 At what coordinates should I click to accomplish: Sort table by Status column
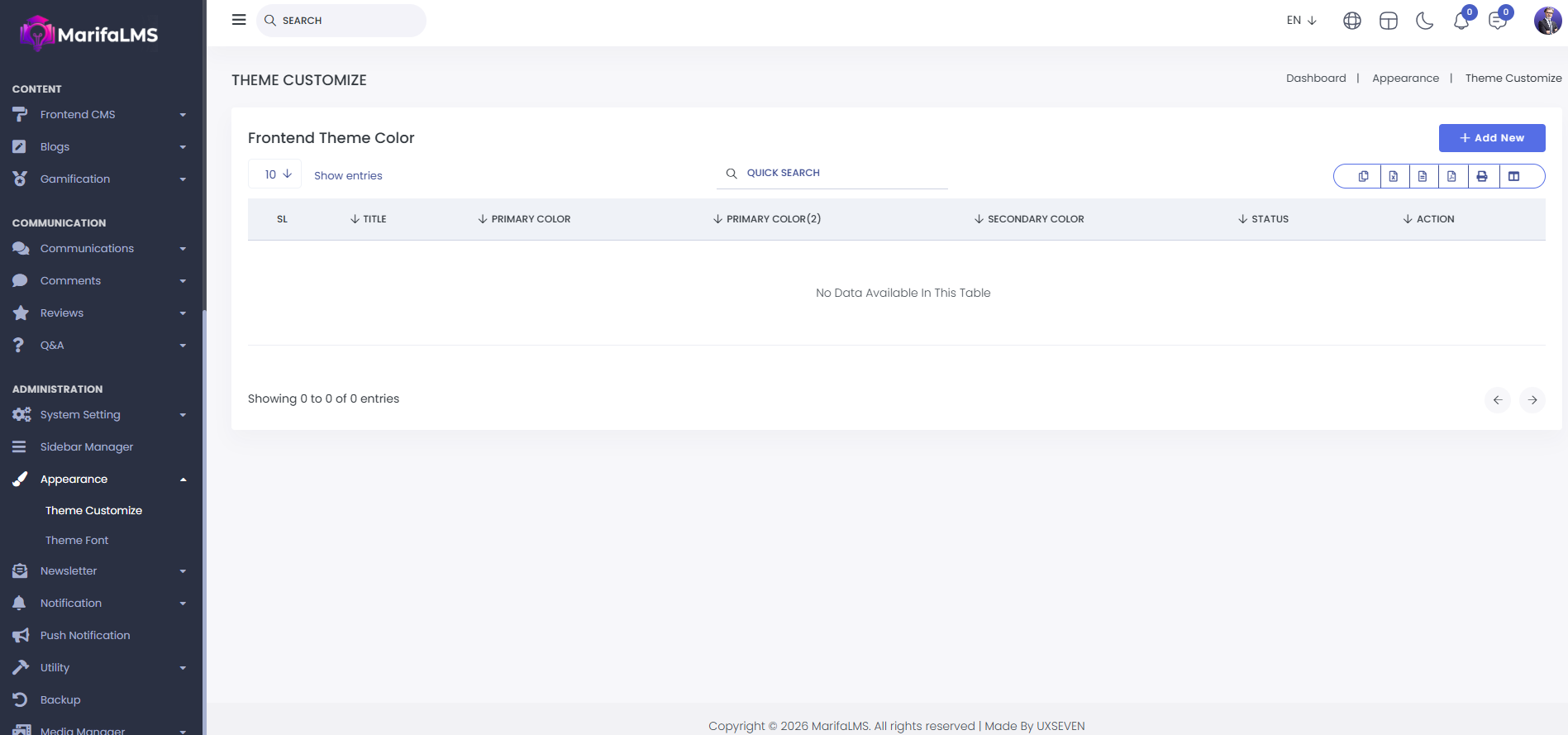point(1263,219)
